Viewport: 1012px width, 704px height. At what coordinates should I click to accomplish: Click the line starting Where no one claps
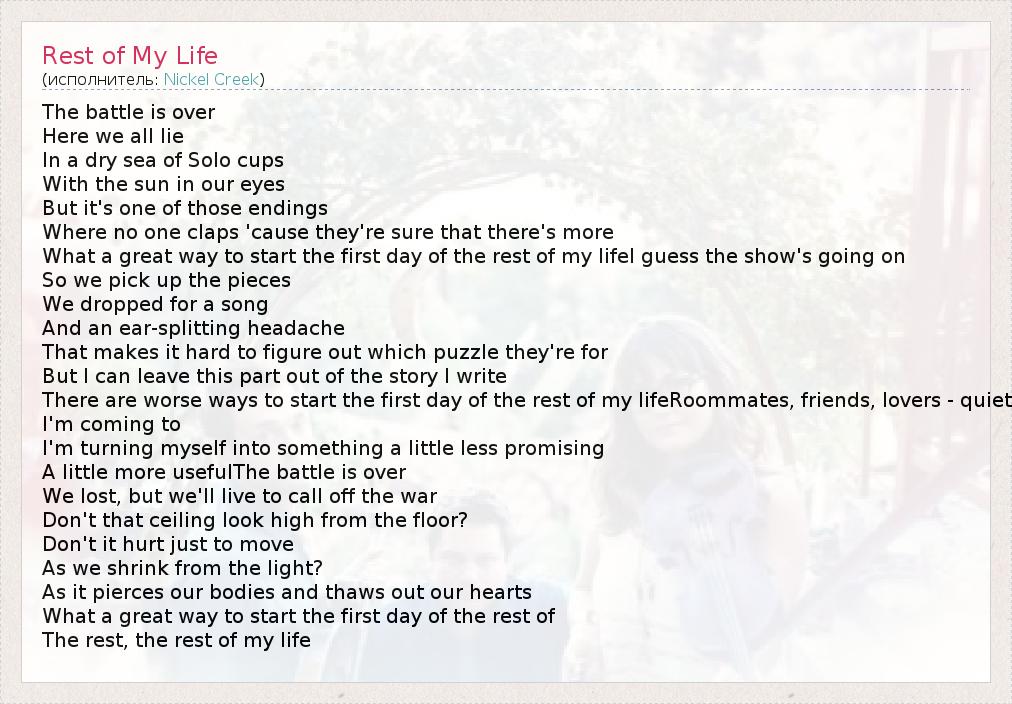(x=328, y=232)
